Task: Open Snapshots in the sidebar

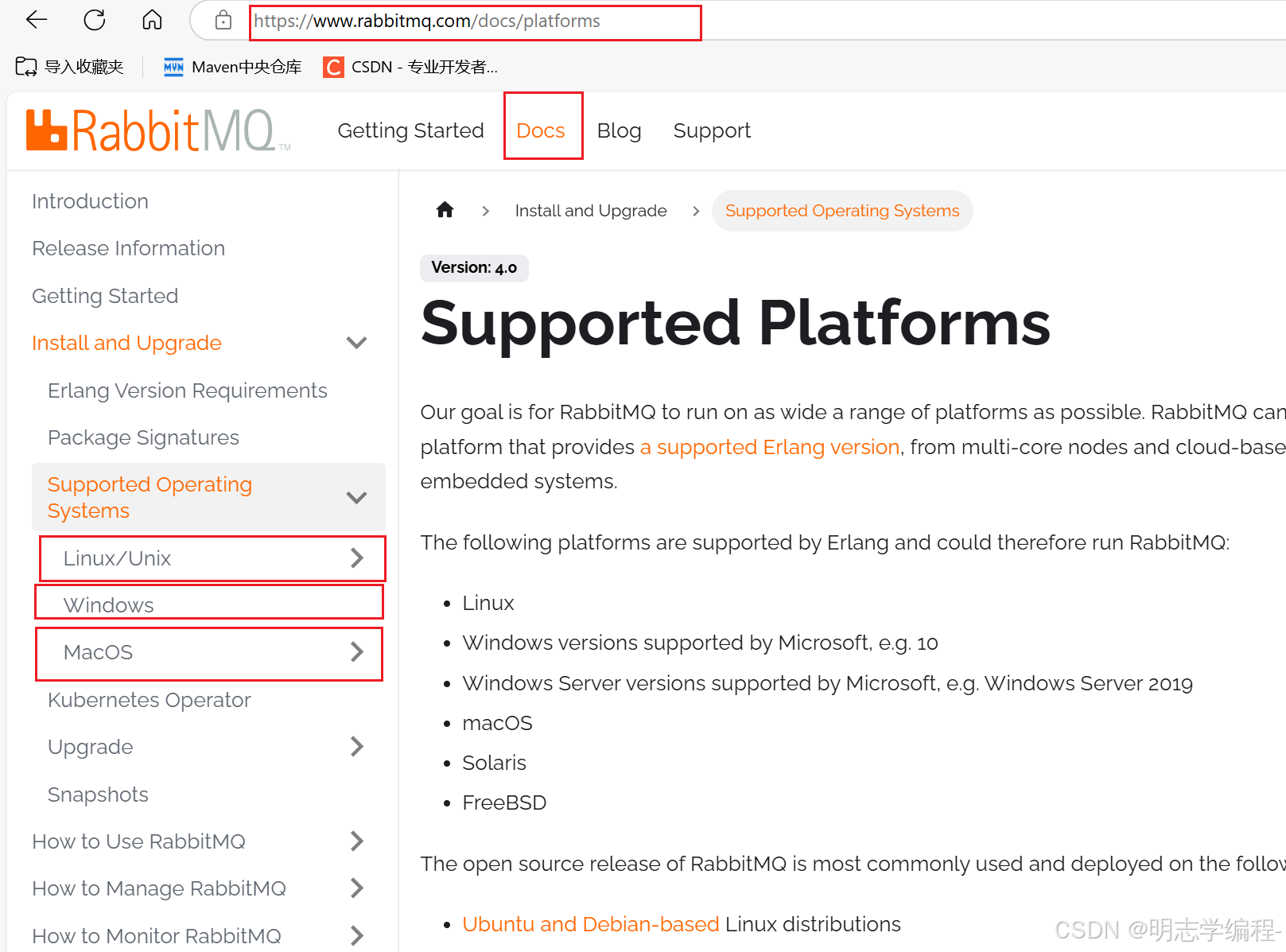Action: click(x=98, y=795)
